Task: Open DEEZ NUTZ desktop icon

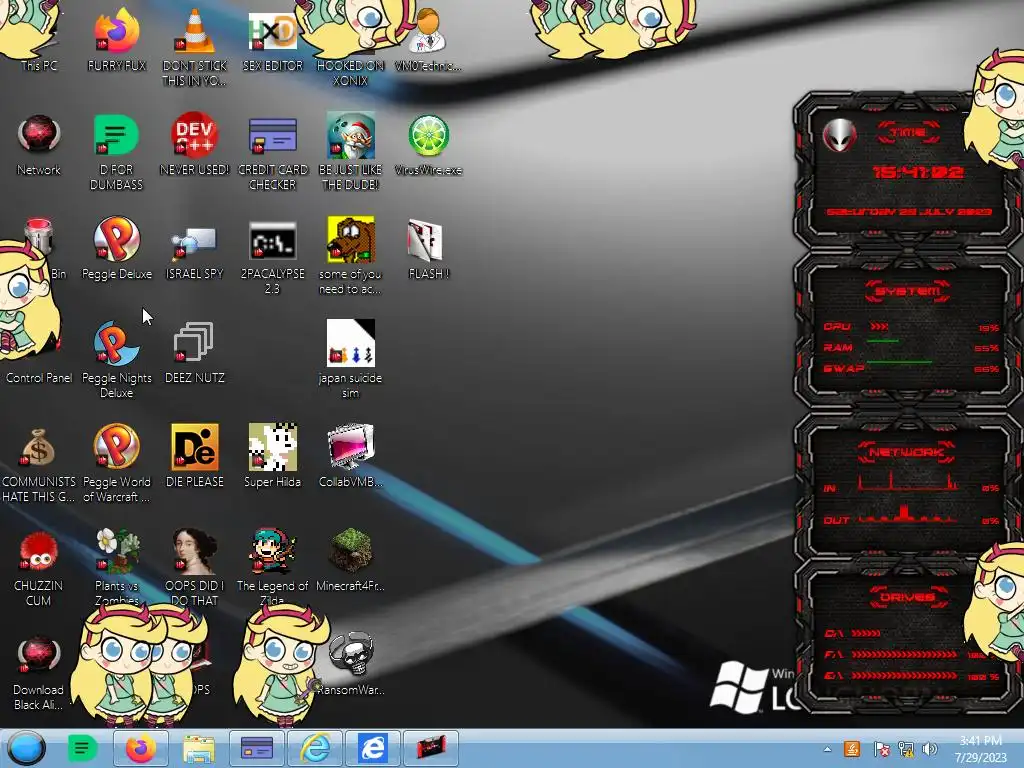Action: 195,353
